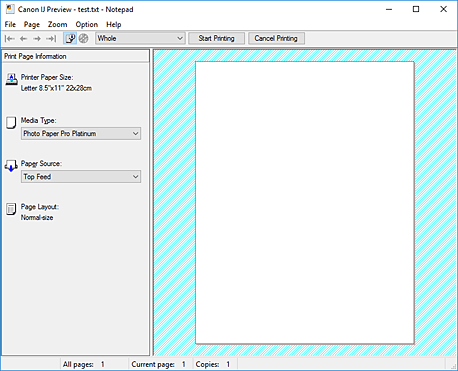Image resolution: width=458 pixels, height=371 pixels.
Task: Click the Media Type paper icon
Action: (11, 123)
